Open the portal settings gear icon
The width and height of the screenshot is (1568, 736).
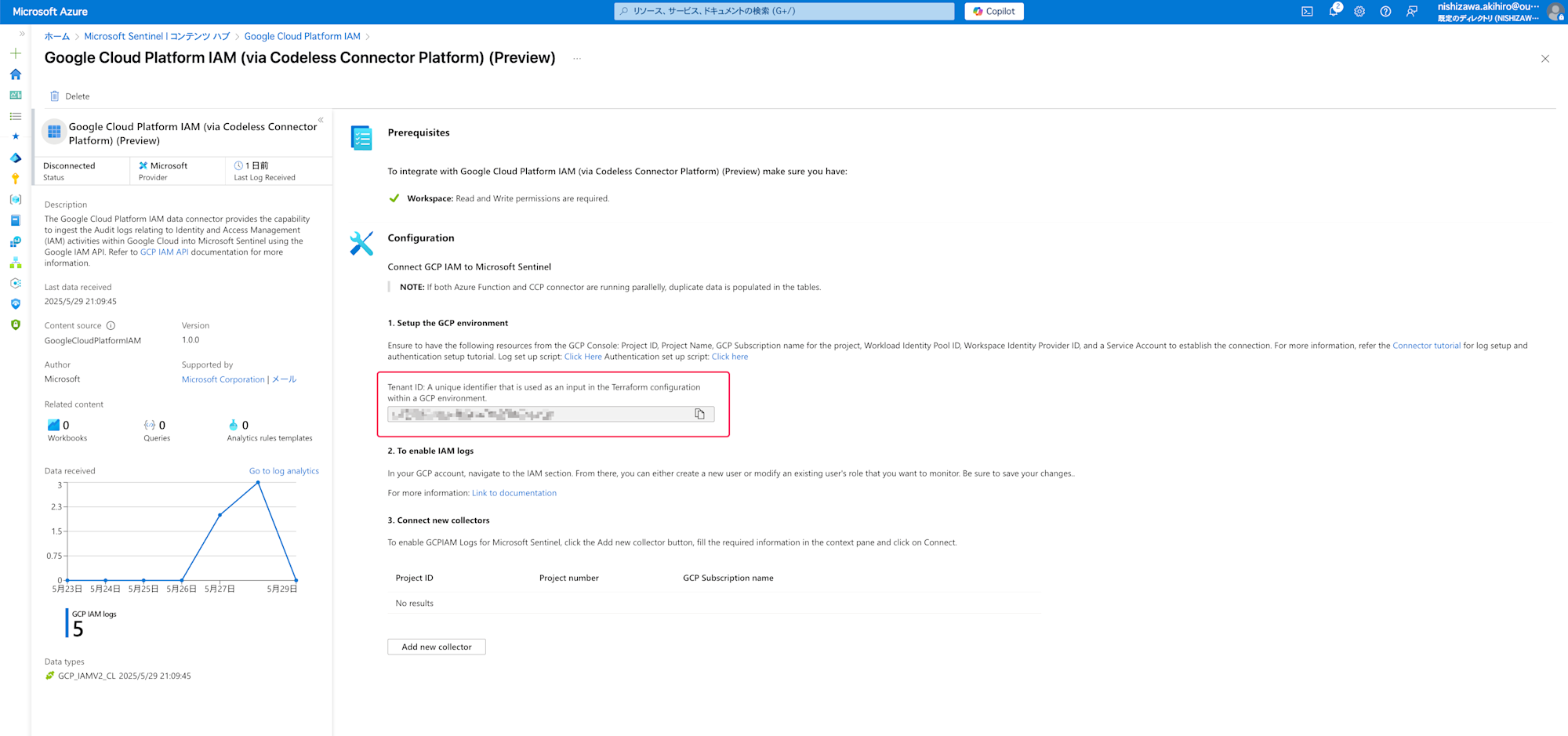(x=1359, y=12)
